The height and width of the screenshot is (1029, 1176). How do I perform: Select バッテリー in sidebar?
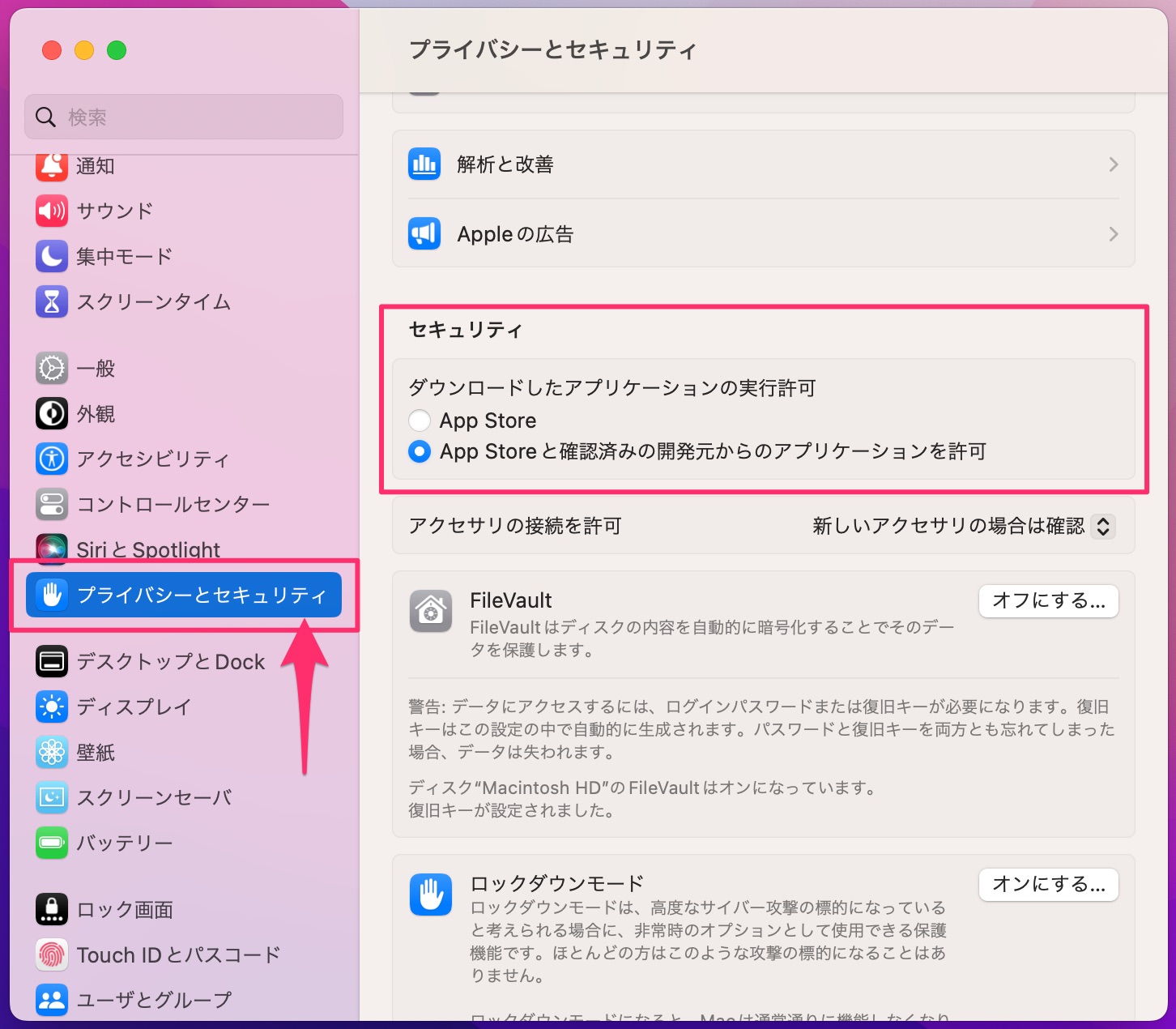click(x=184, y=843)
